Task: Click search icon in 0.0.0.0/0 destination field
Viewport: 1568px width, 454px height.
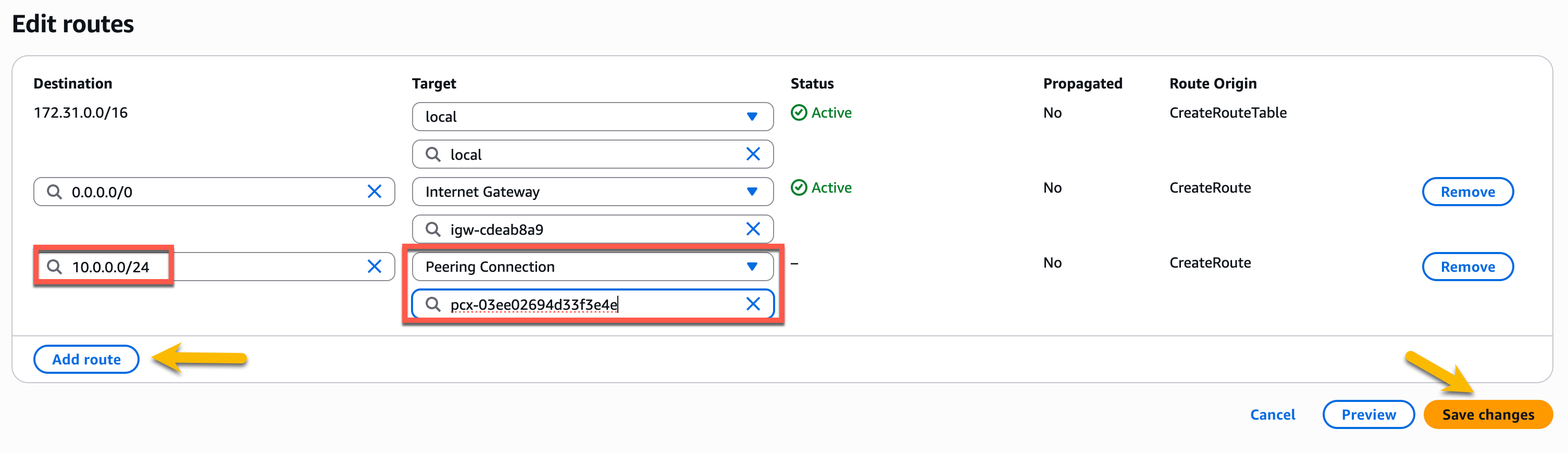Action: pyautogui.click(x=55, y=192)
